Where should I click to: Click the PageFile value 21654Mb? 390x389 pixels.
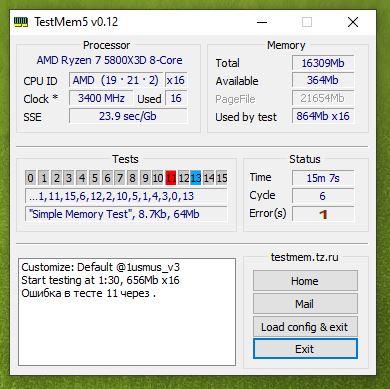(x=323, y=98)
